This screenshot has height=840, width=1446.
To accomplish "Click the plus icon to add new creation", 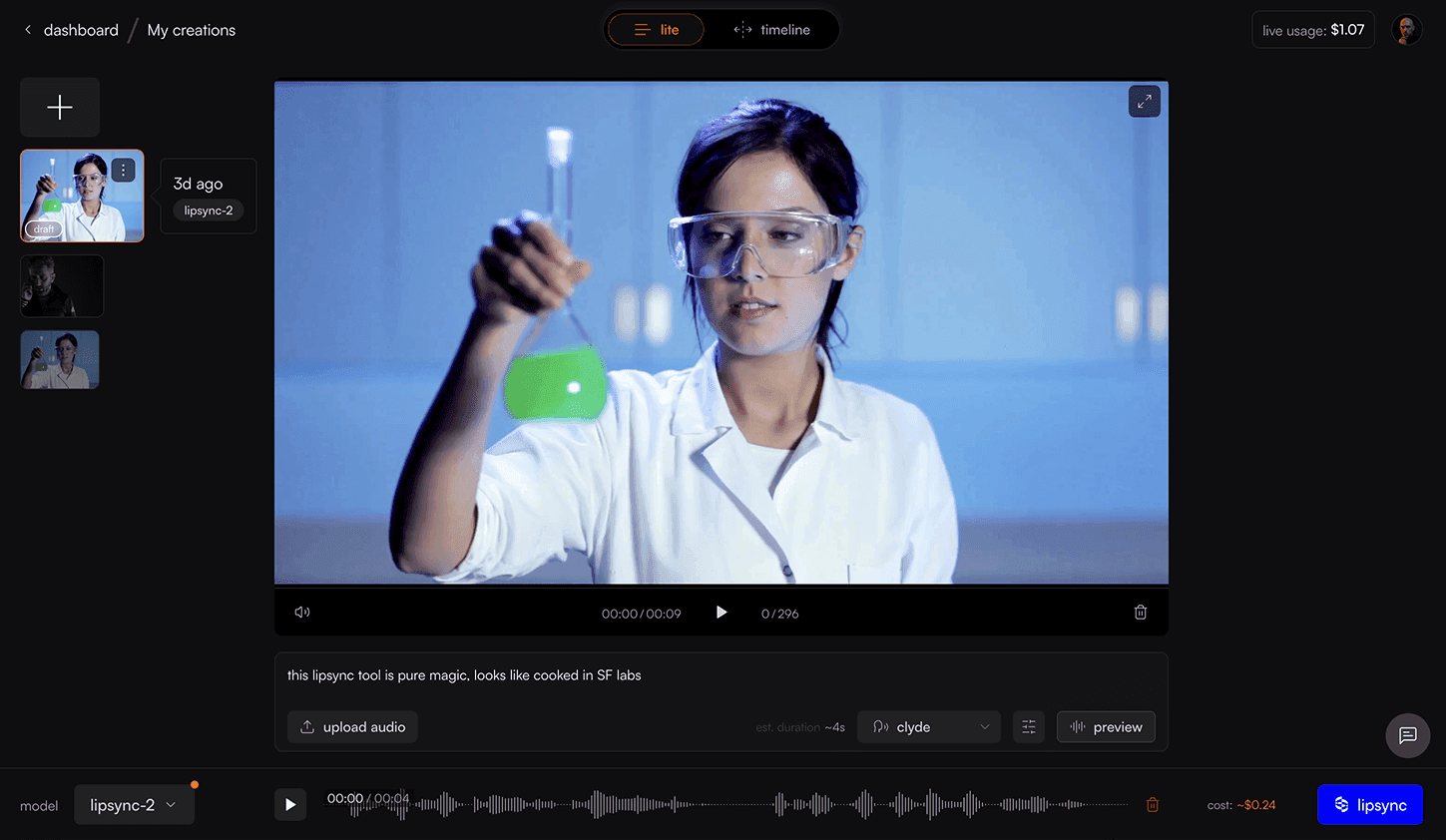I will pyautogui.click(x=60, y=108).
